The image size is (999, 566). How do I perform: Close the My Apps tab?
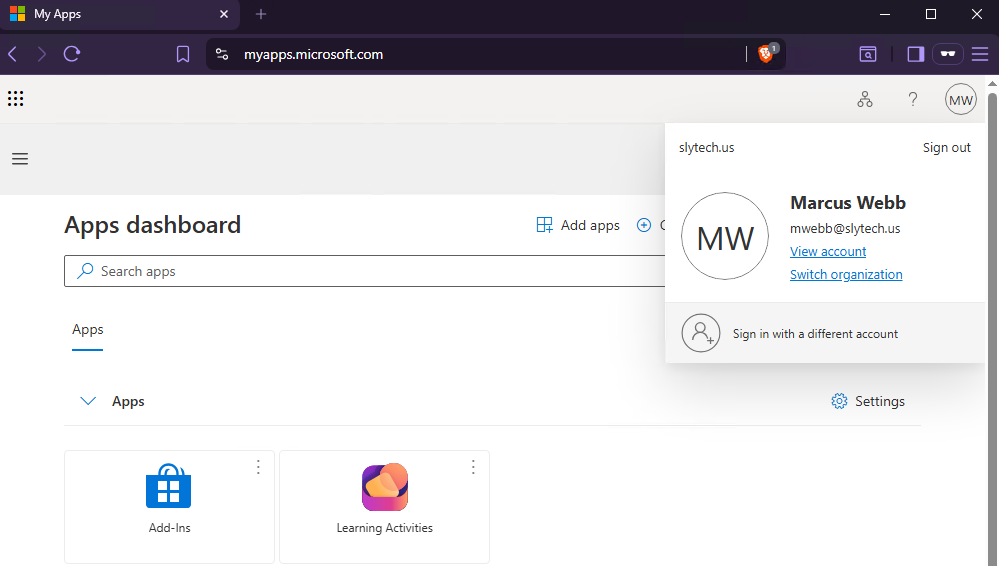[224, 14]
